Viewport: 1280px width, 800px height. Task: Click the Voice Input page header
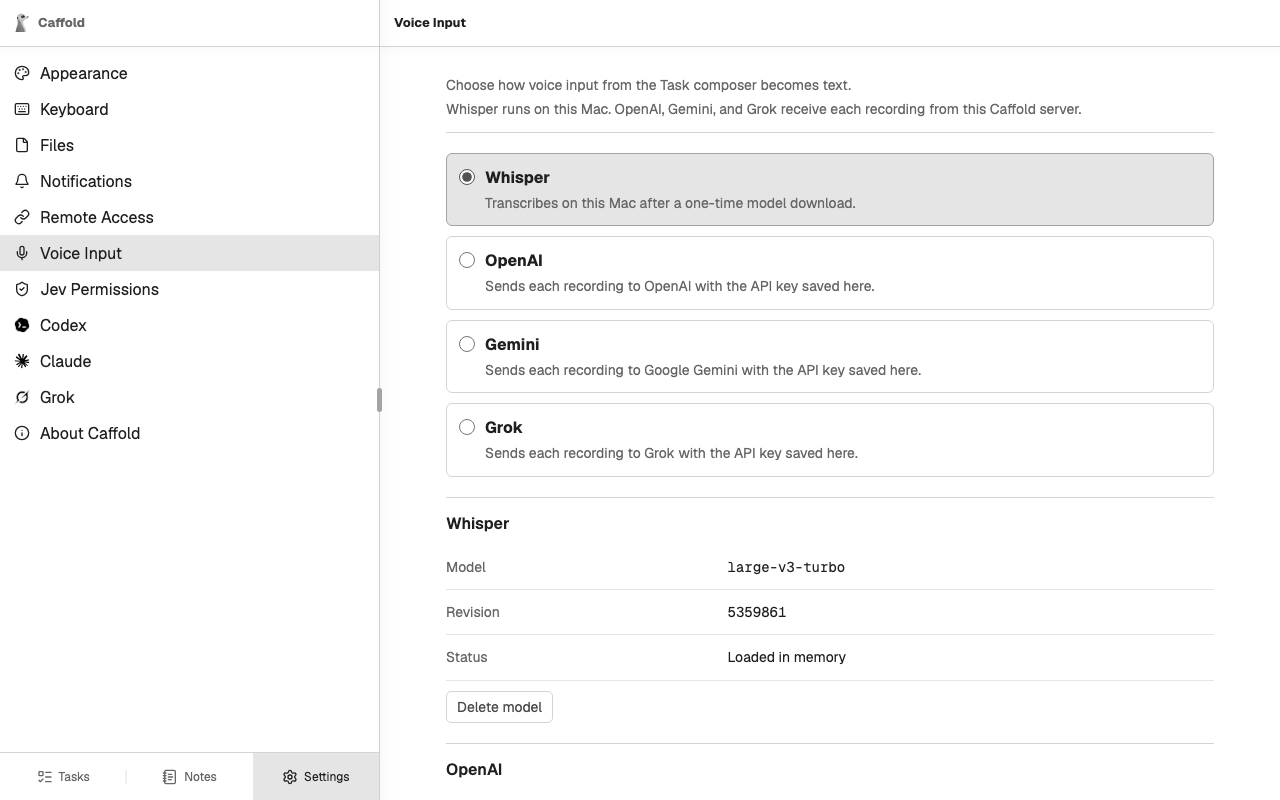coord(430,22)
